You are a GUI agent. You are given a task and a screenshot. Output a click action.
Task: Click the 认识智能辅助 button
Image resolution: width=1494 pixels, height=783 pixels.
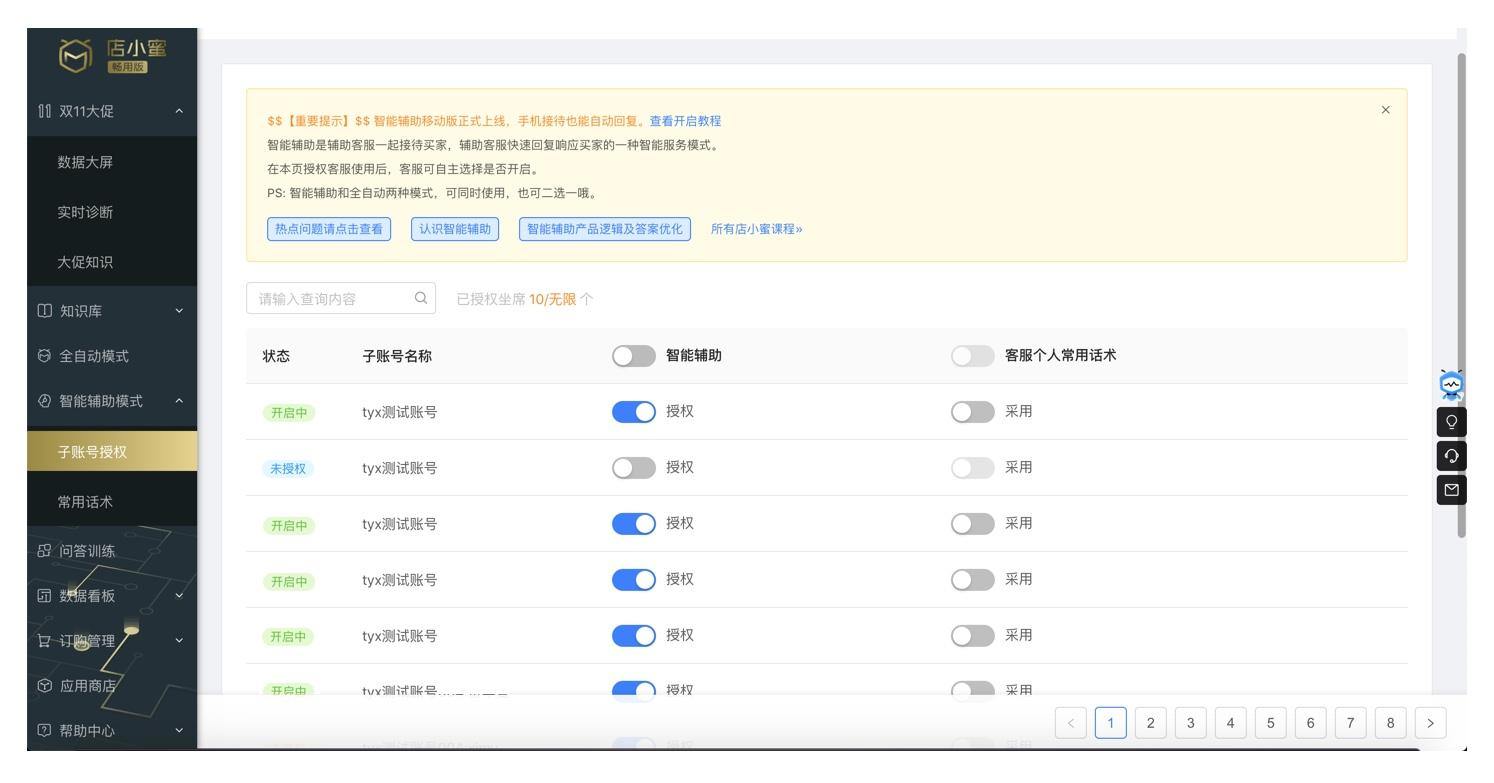click(x=455, y=229)
